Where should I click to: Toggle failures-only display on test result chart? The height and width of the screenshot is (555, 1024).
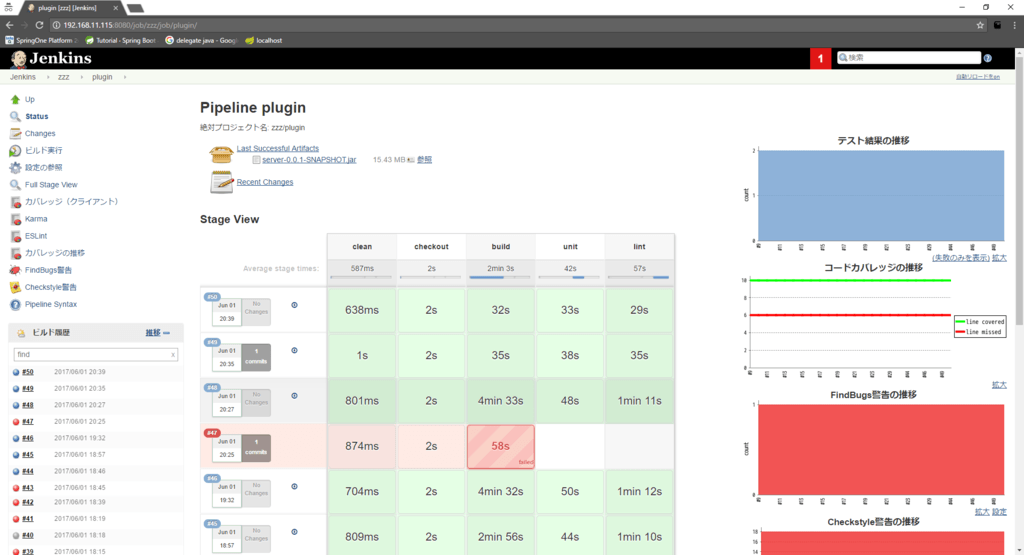[960, 257]
